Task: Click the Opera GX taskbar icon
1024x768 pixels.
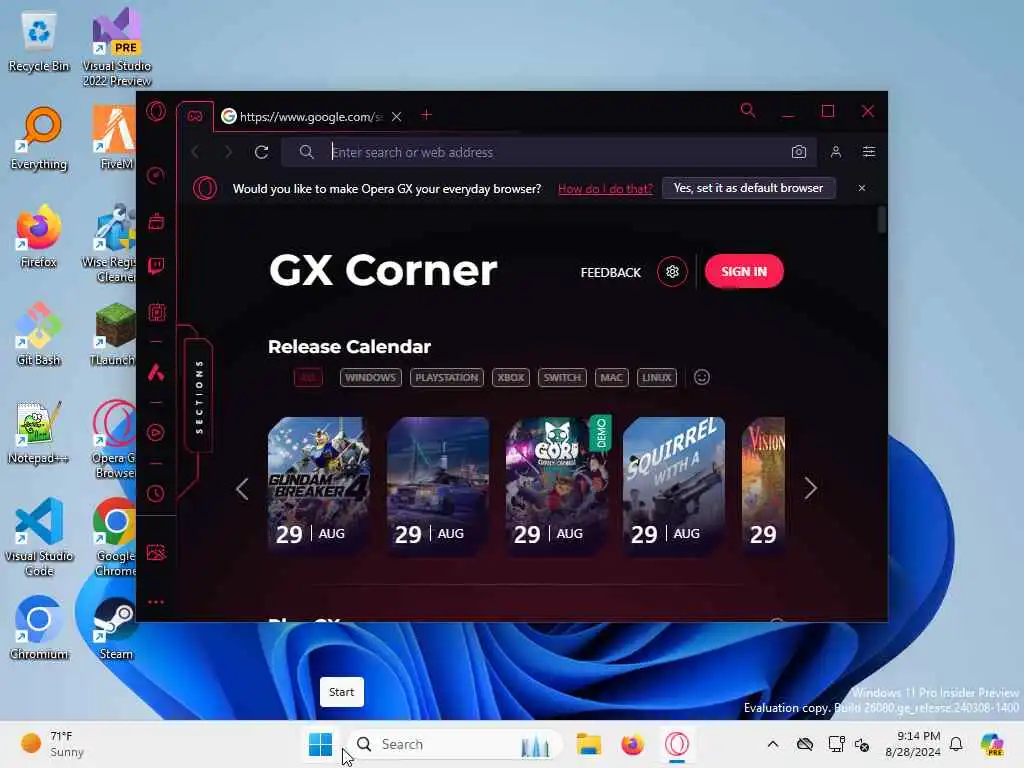Action: 677,744
